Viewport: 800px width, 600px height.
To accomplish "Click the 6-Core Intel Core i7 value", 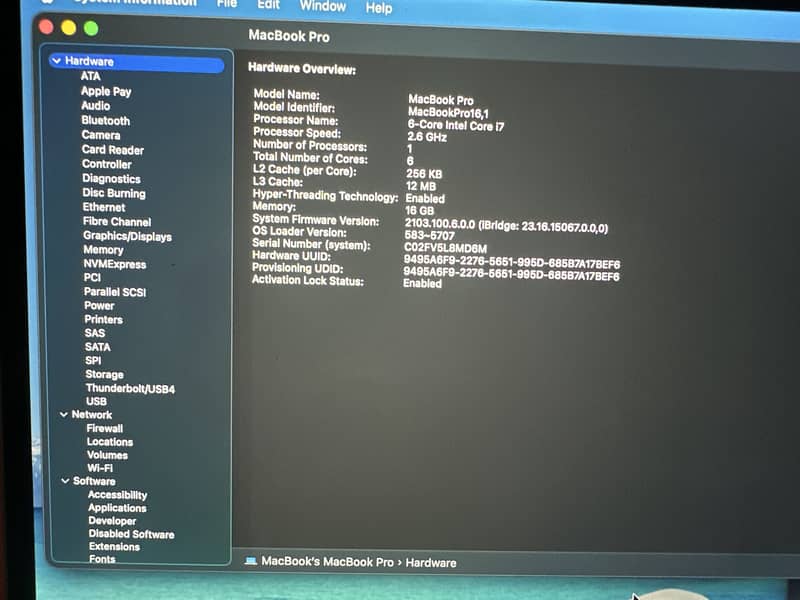I will point(455,125).
